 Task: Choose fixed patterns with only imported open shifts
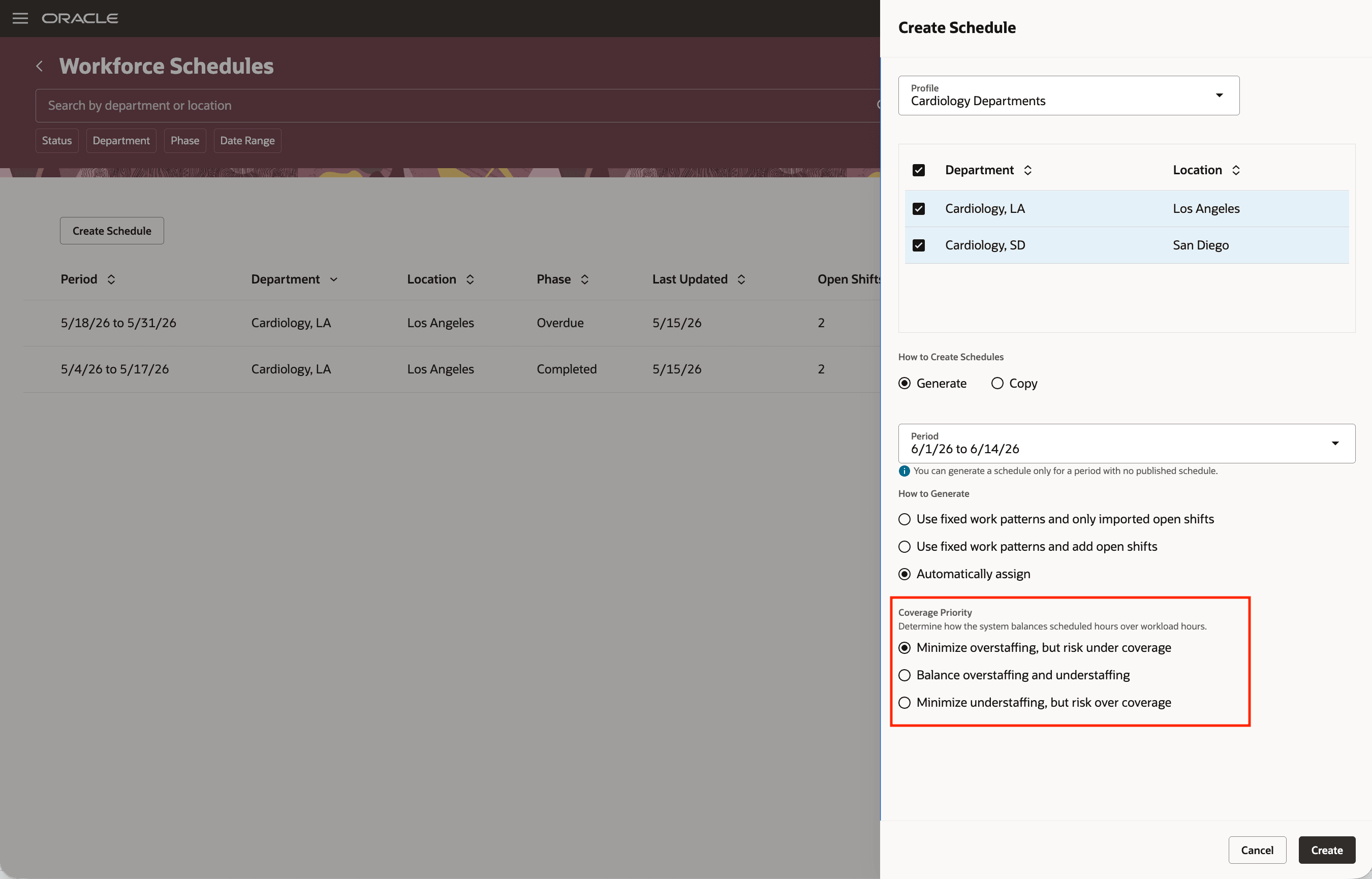[905, 519]
